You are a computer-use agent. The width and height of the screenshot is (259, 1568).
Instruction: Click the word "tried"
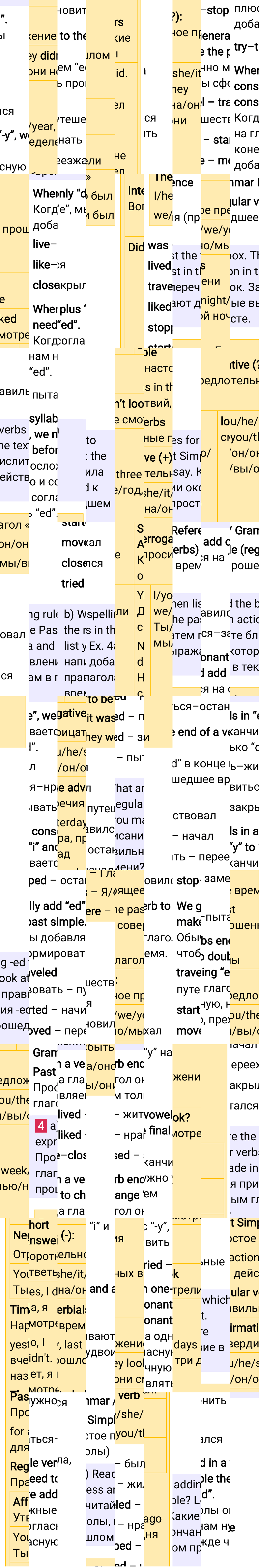73,583
